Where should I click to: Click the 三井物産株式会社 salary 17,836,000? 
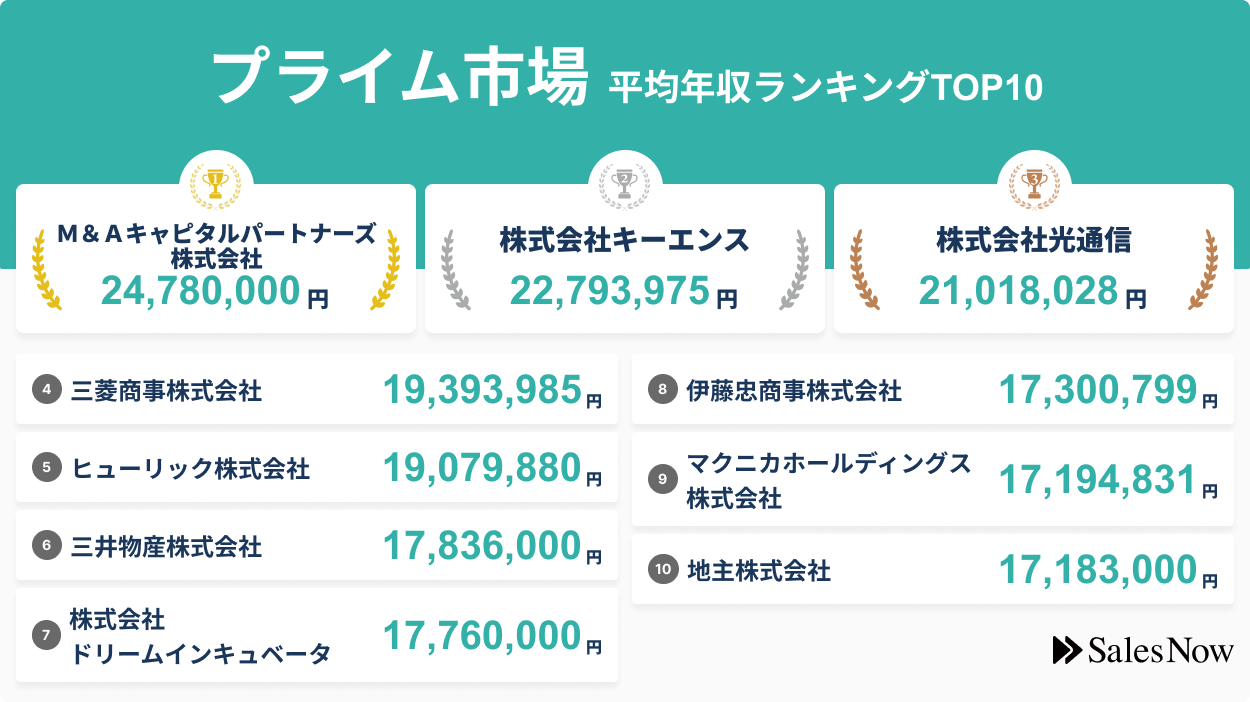tap(482, 547)
